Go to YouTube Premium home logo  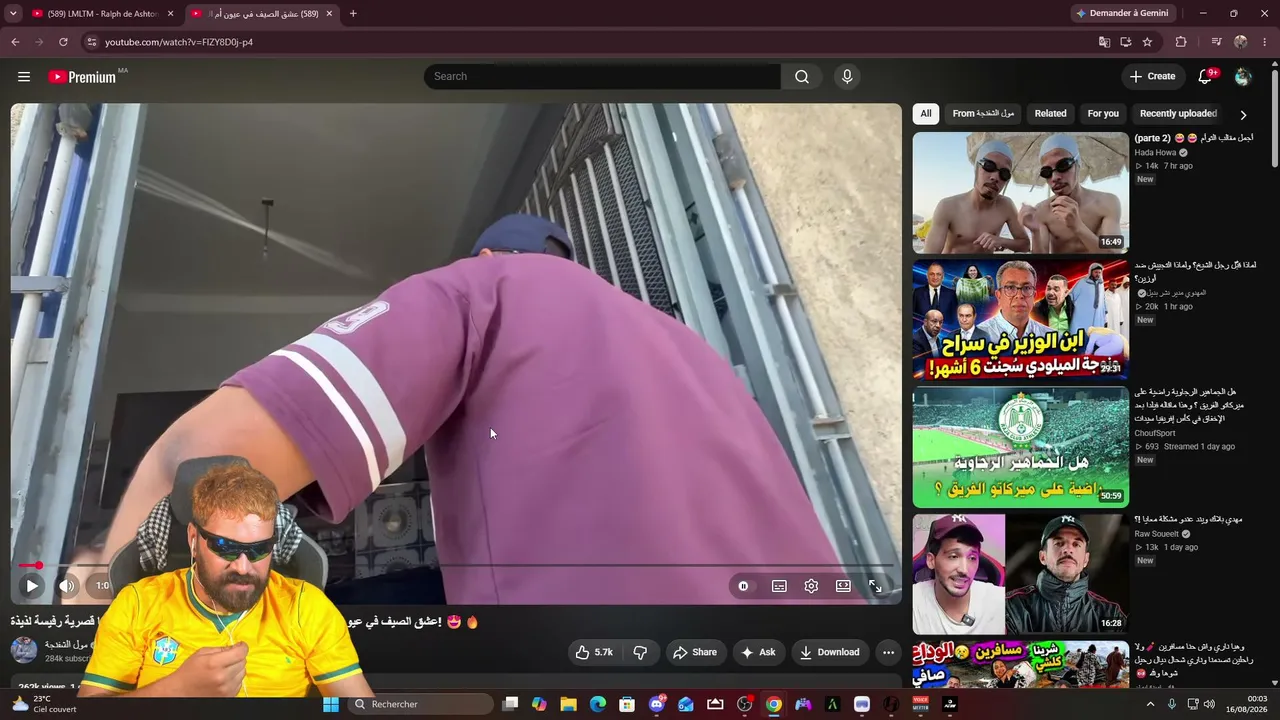click(84, 77)
